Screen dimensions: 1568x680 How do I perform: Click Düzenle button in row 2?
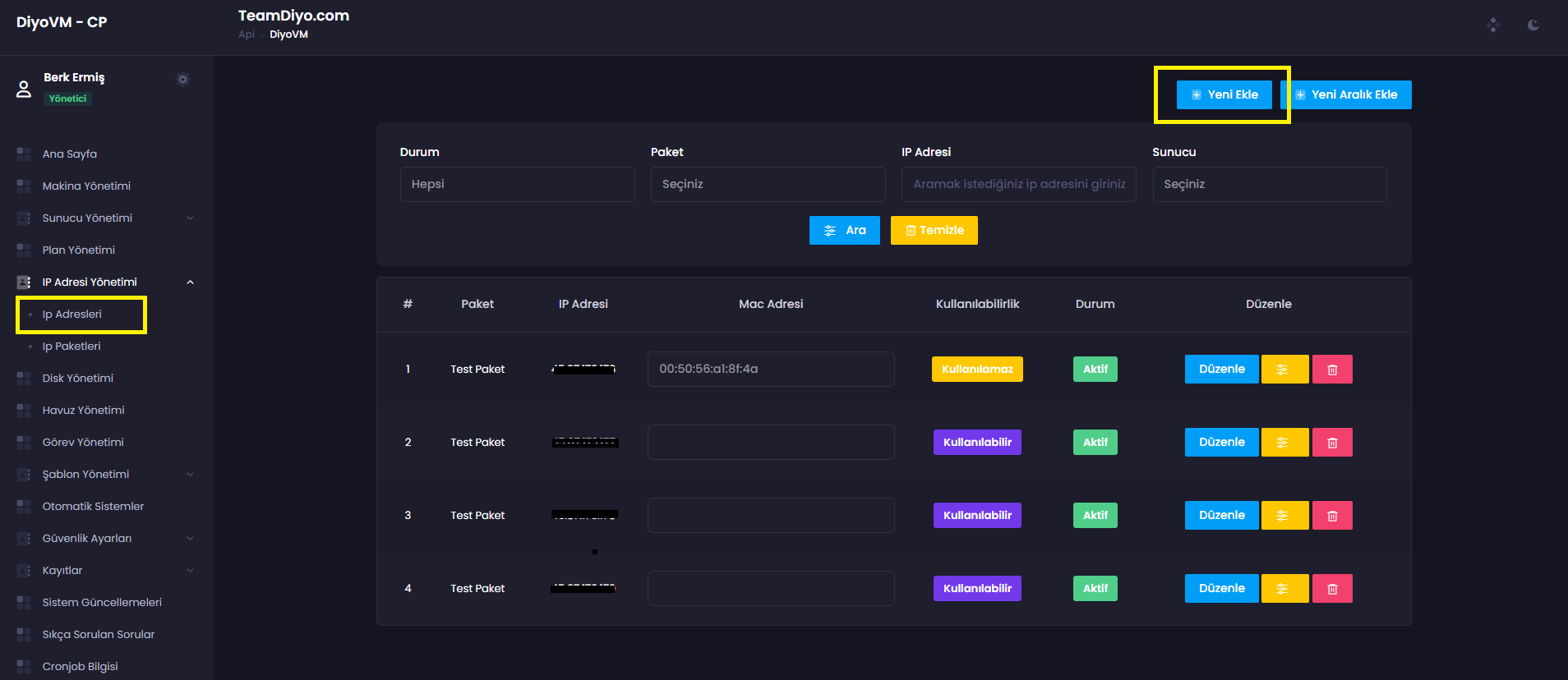point(1222,443)
